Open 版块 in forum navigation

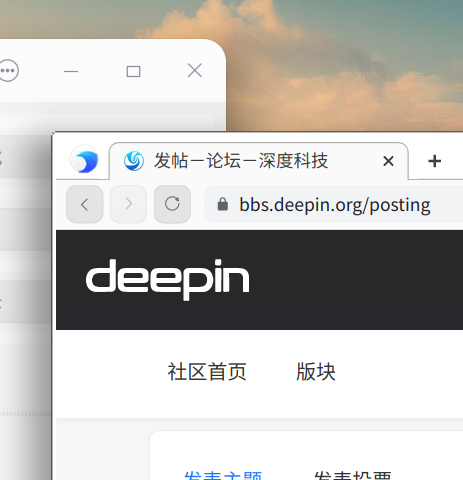316,372
